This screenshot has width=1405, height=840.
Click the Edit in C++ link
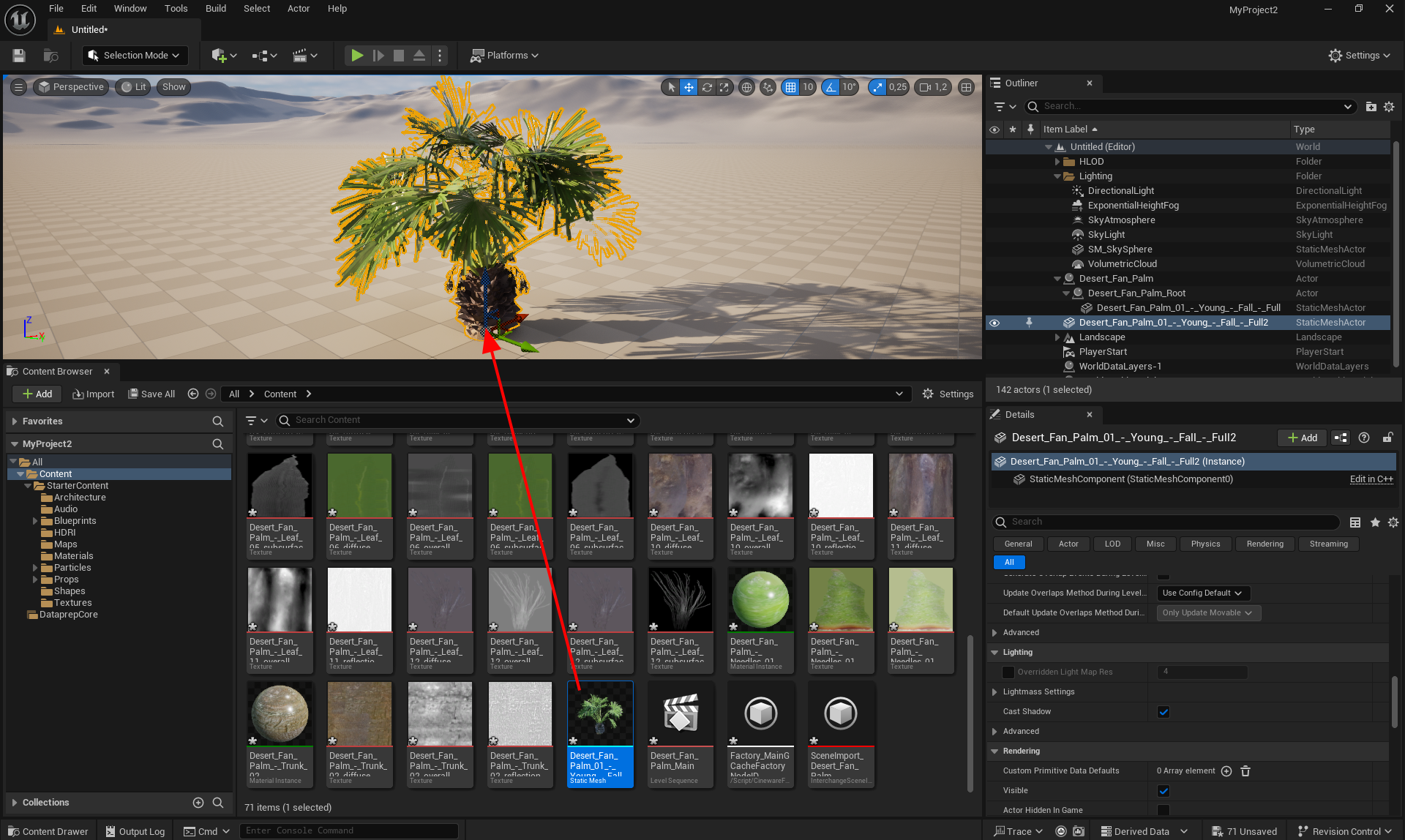(x=1371, y=479)
